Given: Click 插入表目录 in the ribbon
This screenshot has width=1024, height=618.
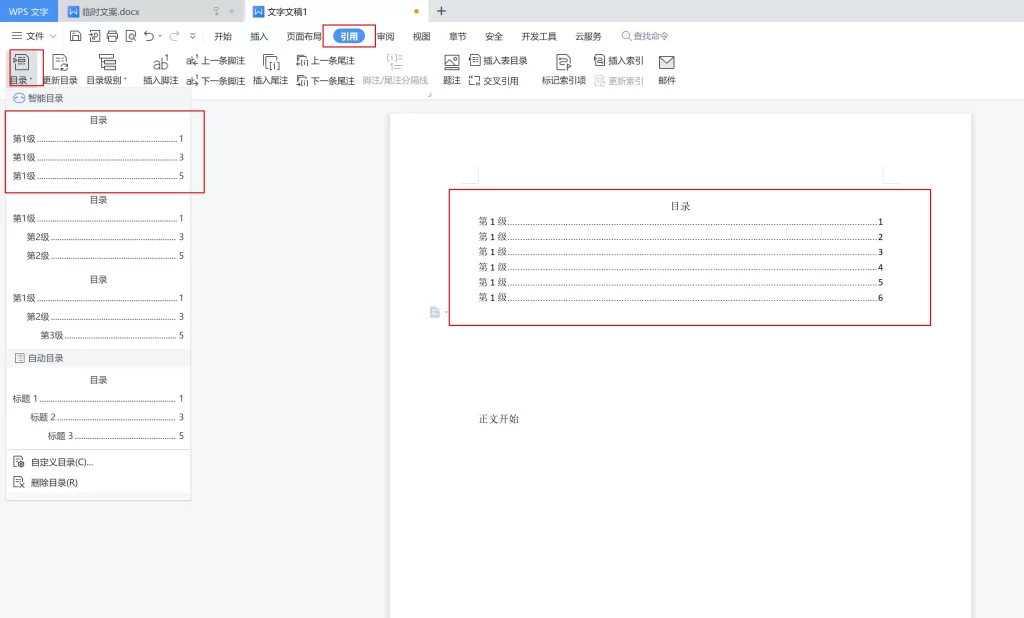Looking at the screenshot, I should (498, 61).
